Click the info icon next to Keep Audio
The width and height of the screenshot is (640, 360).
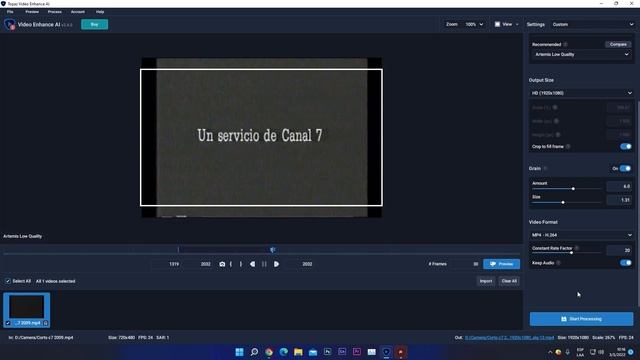click(x=558, y=263)
